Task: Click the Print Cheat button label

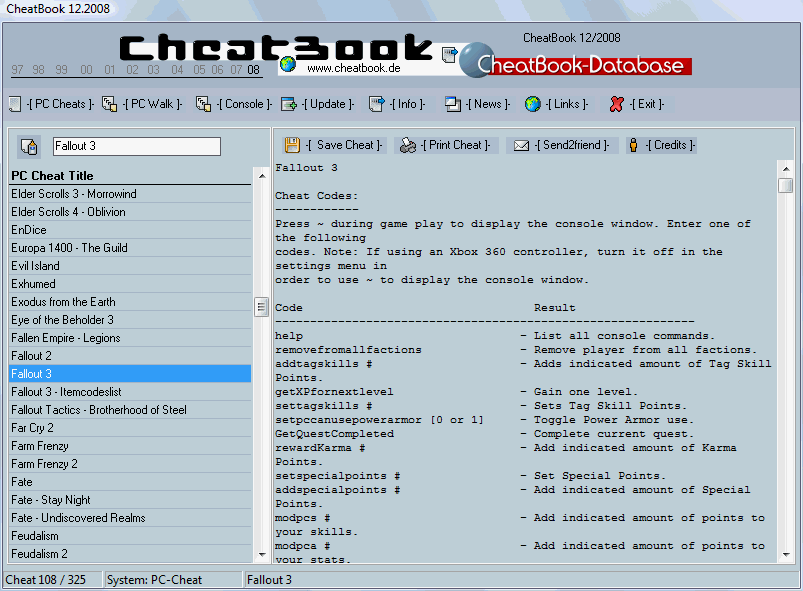Action: pyautogui.click(x=455, y=145)
